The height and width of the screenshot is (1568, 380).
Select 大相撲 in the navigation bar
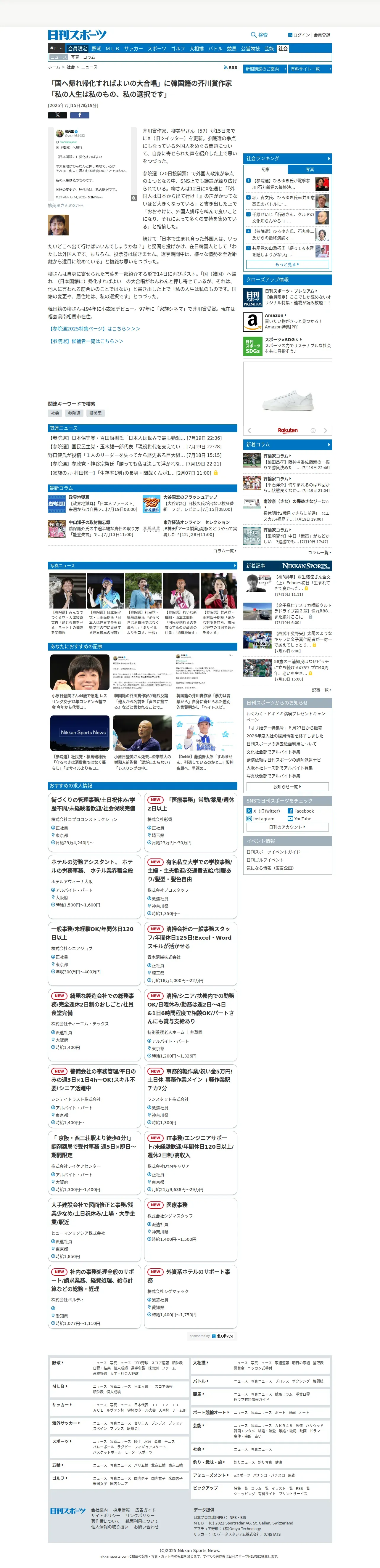click(x=197, y=49)
